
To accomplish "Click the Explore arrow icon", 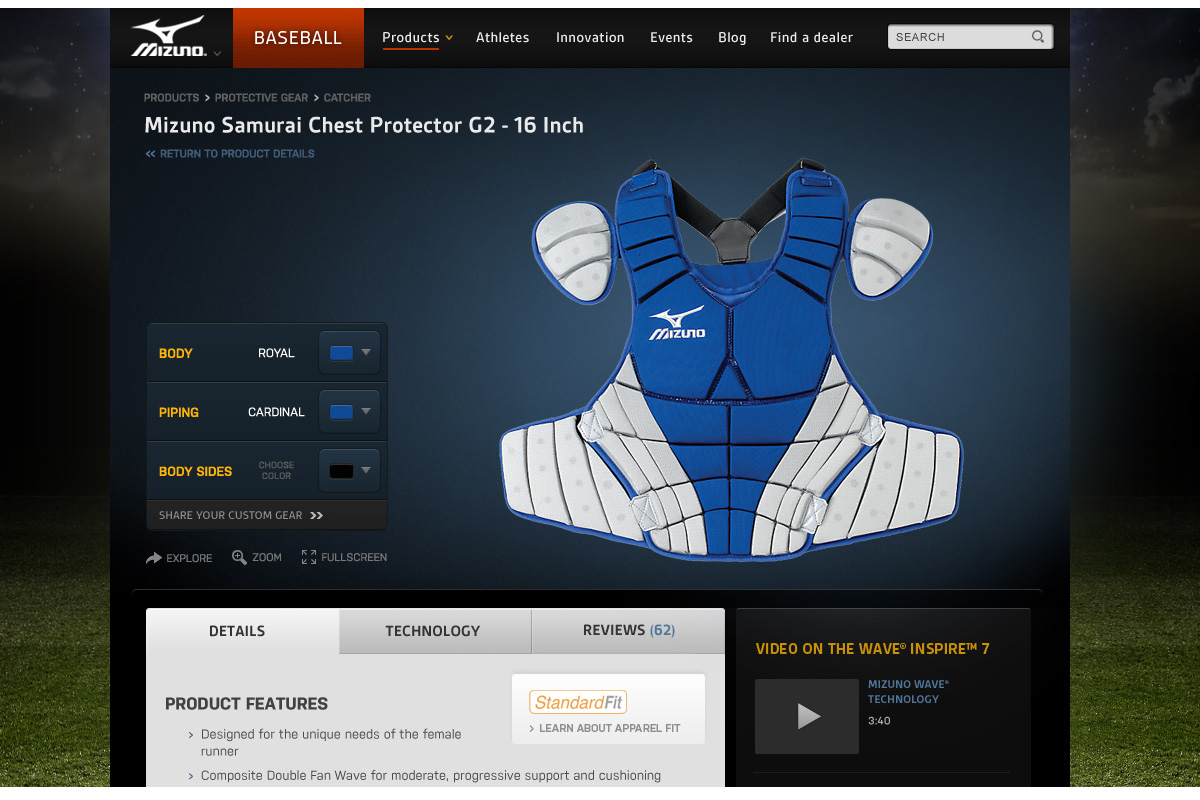I will pos(154,558).
